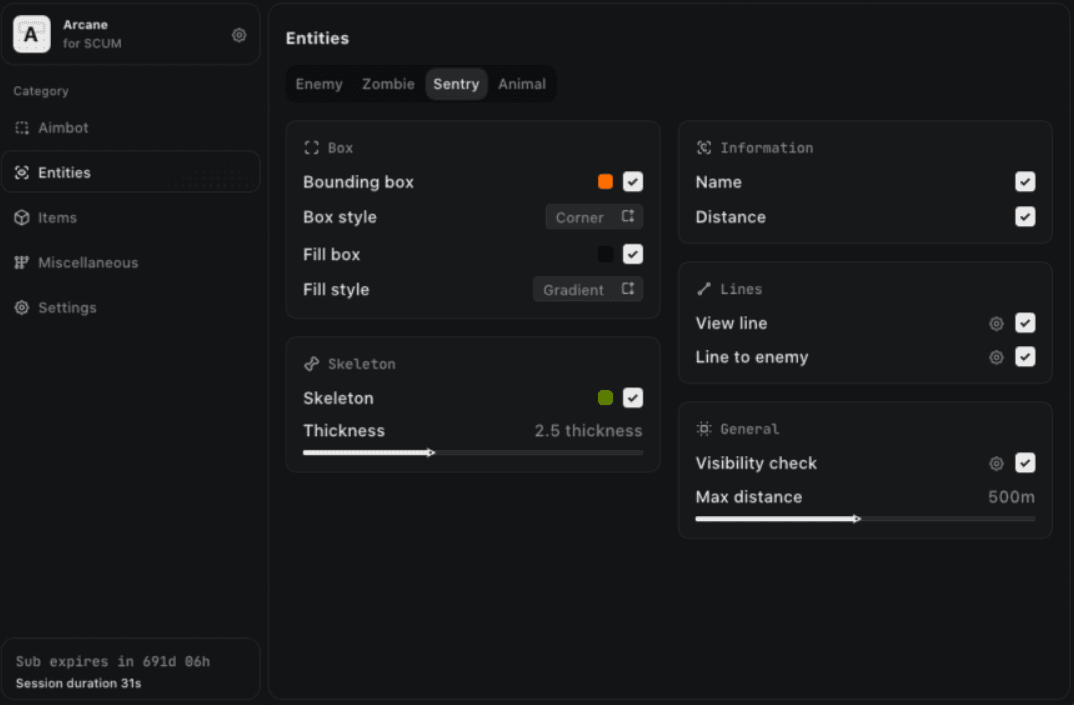Open the View line gear settings

pyautogui.click(x=996, y=323)
